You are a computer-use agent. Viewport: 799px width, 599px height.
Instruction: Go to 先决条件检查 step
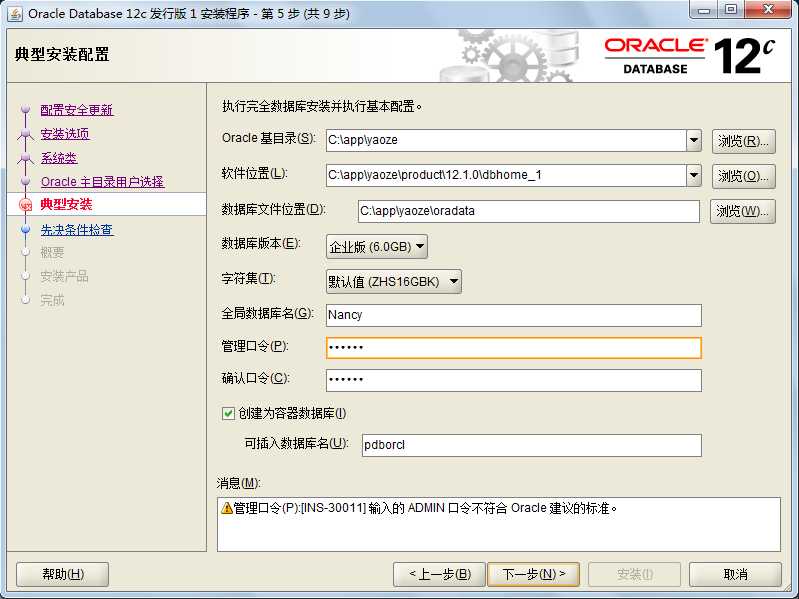[76, 229]
